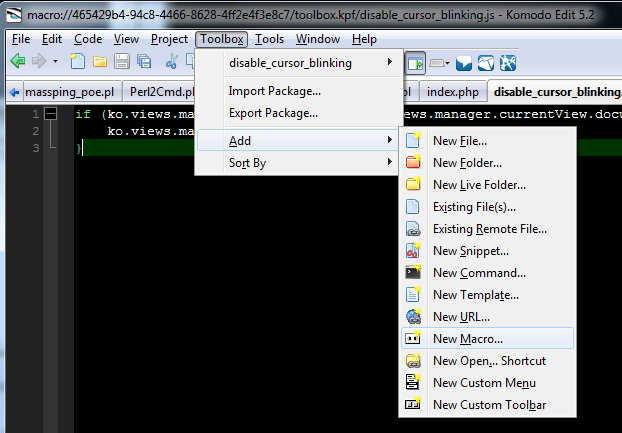Select New Custom Toolbar entry
Image resolution: width=622 pixels, height=433 pixels.
(x=489, y=405)
